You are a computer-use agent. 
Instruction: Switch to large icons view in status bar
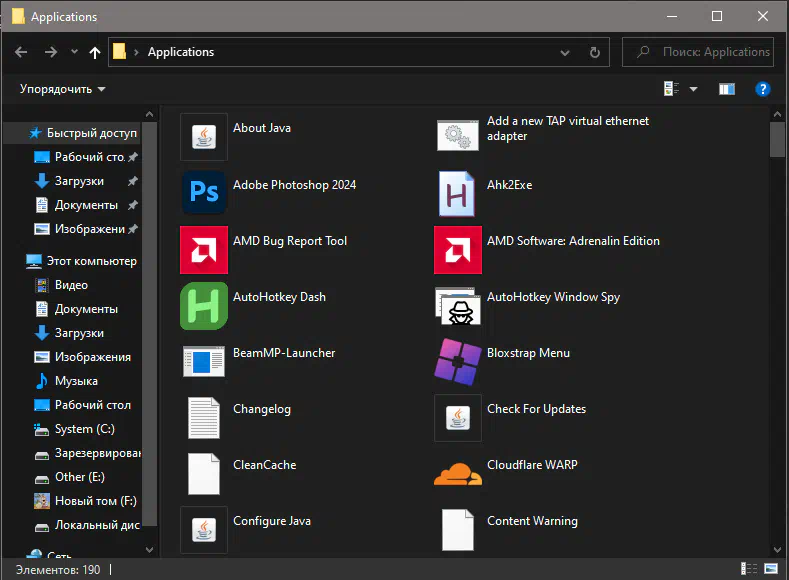click(x=771, y=569)
